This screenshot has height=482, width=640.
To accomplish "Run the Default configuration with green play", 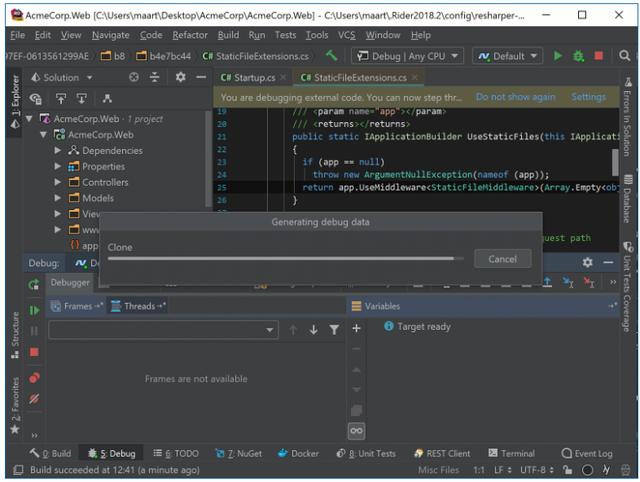I will pos(558,56).
